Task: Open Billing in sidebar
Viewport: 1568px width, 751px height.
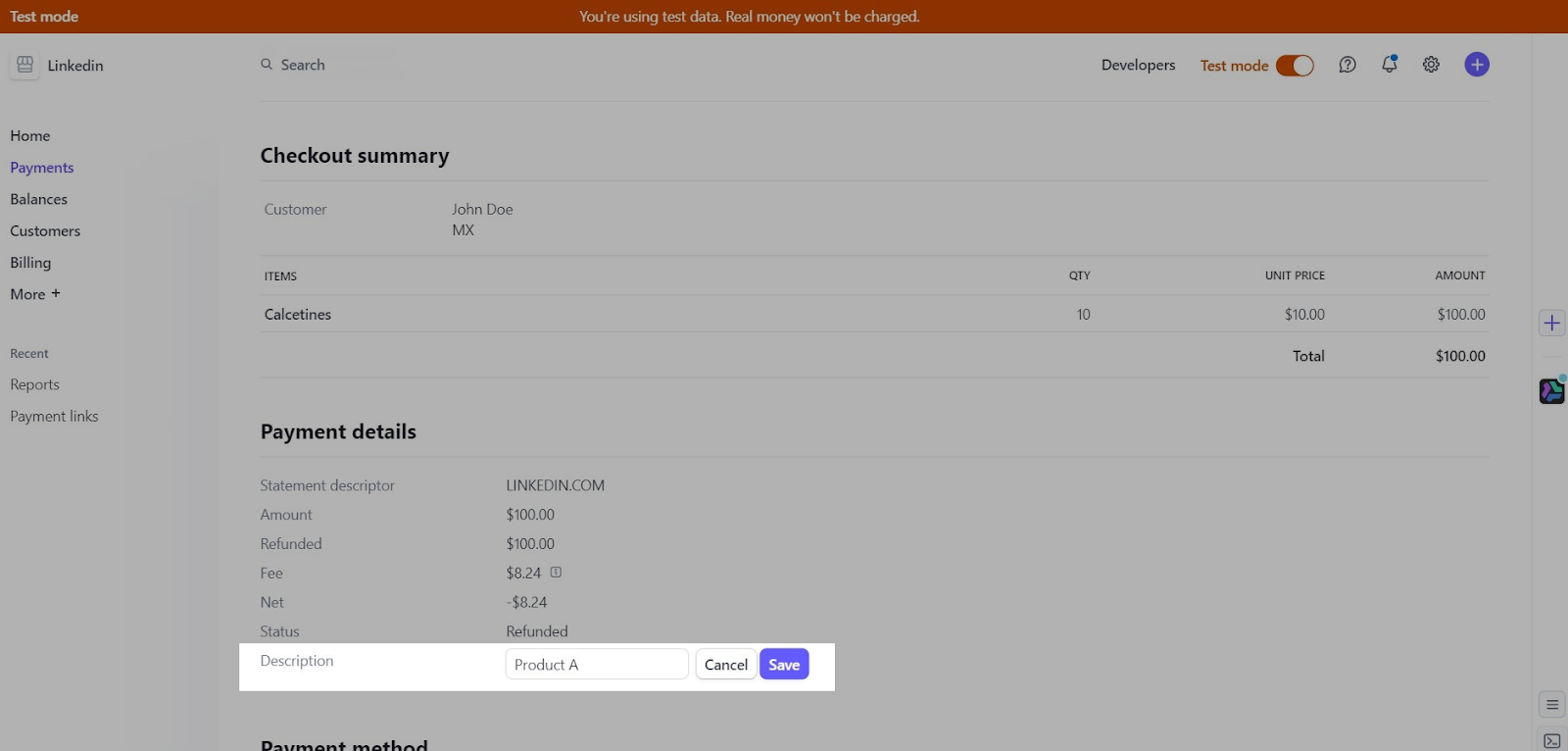Action: [x=30, y=263]
